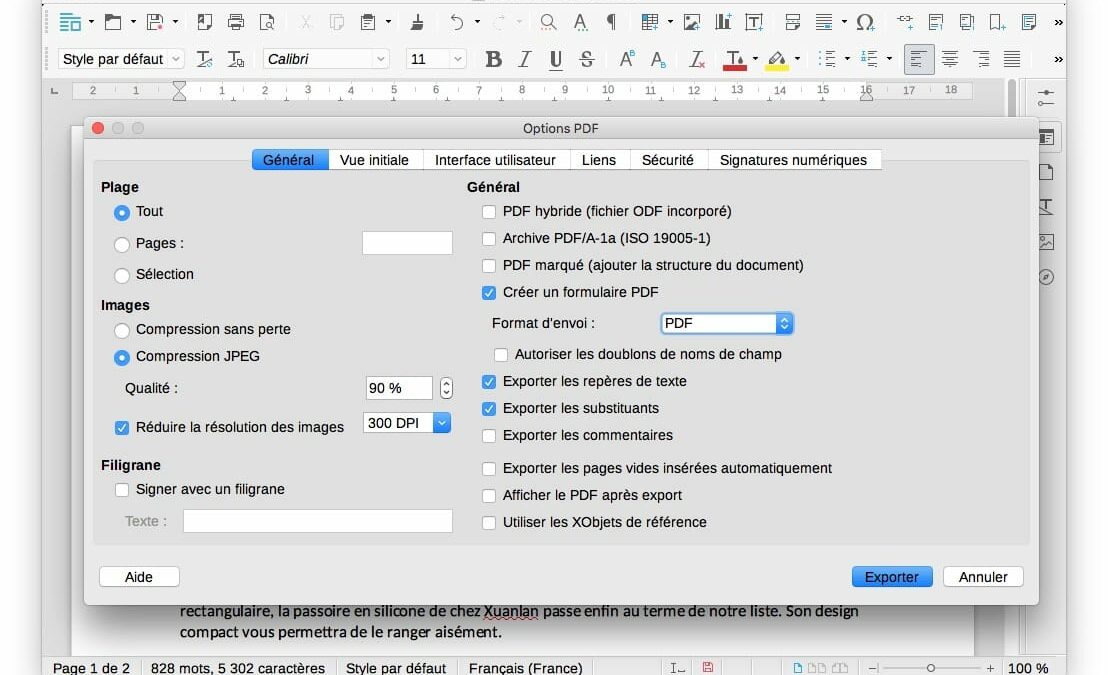Select the Compression sans perte option
The width and height of the screenshot is (1108, 675).
122,330
